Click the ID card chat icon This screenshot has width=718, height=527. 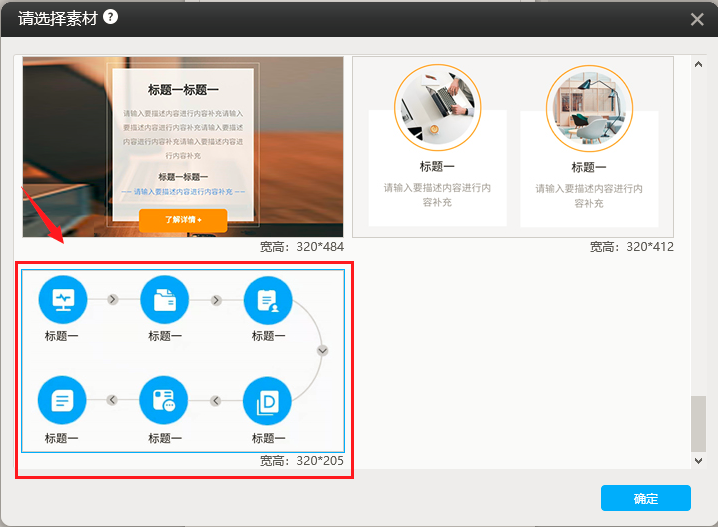coord(164,401)
